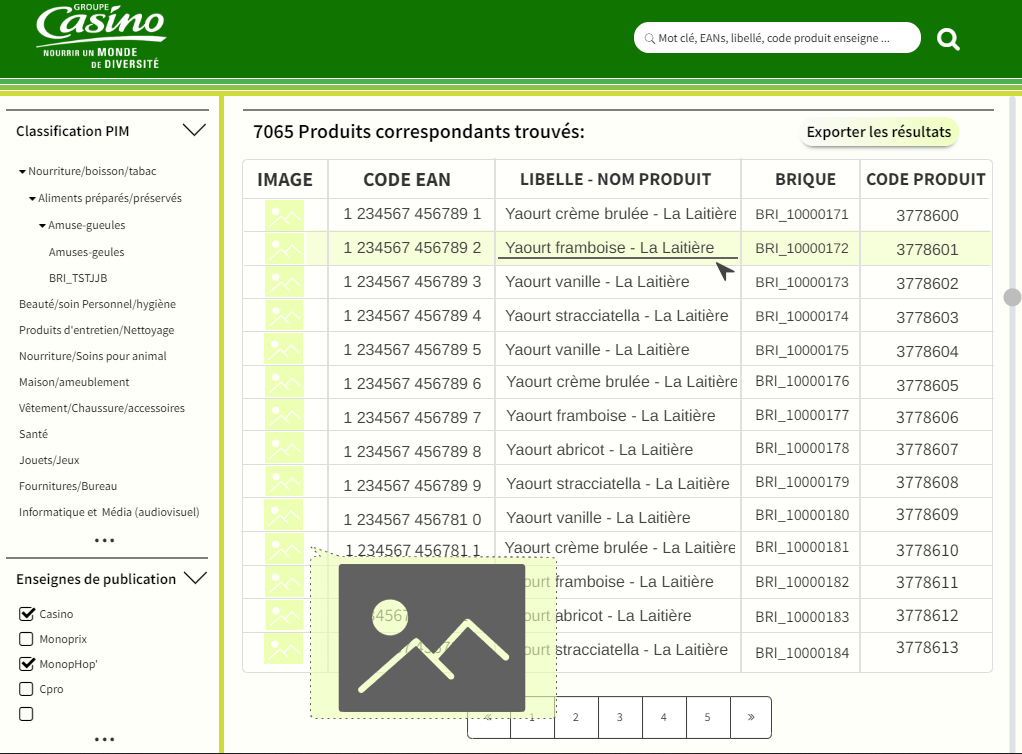1022x754 pixels.
Task: Open image thumbnail for product 3778601
Action: click(284, 249)
